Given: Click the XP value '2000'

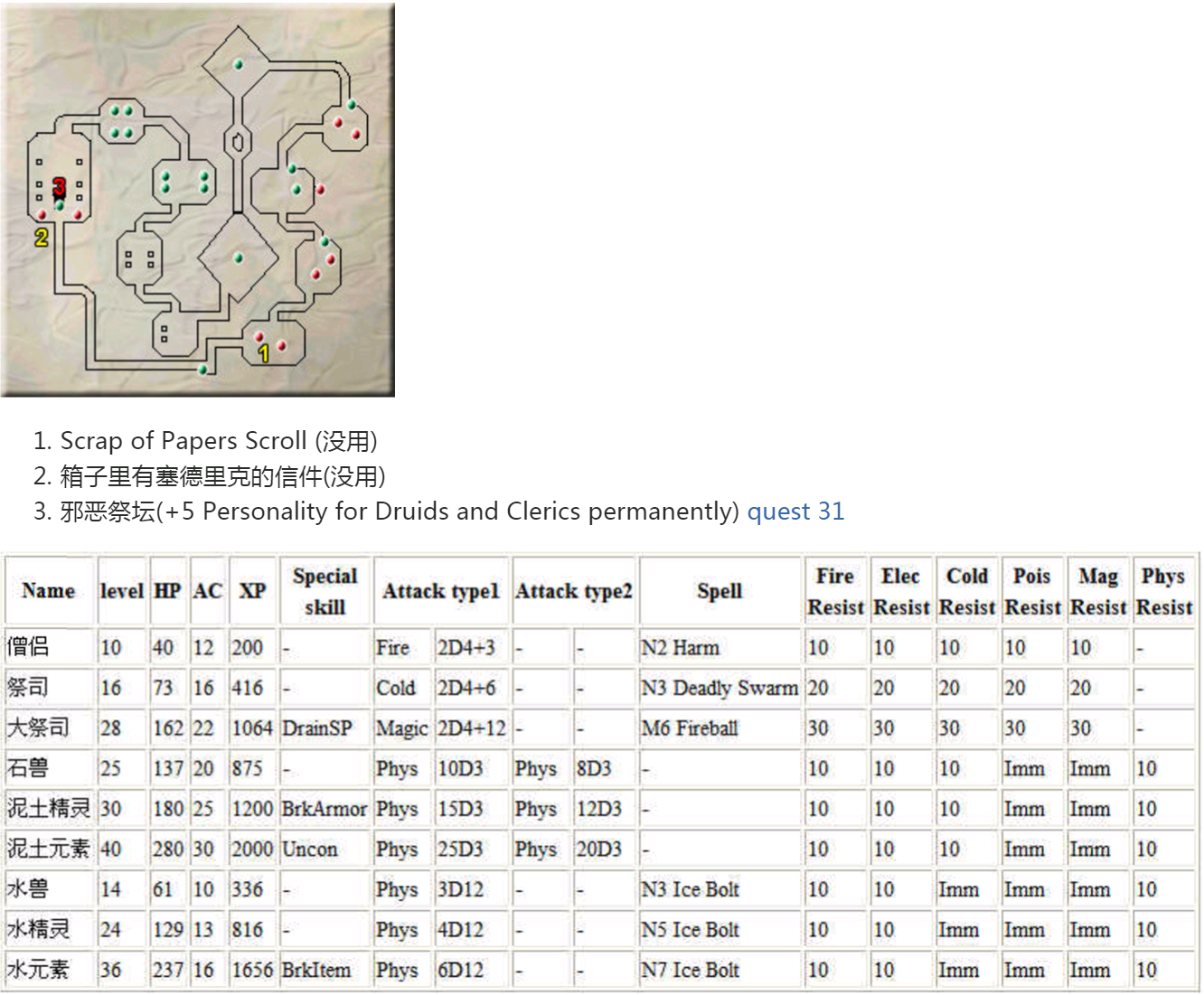Looking at the screenshot, I should (253, 849).
